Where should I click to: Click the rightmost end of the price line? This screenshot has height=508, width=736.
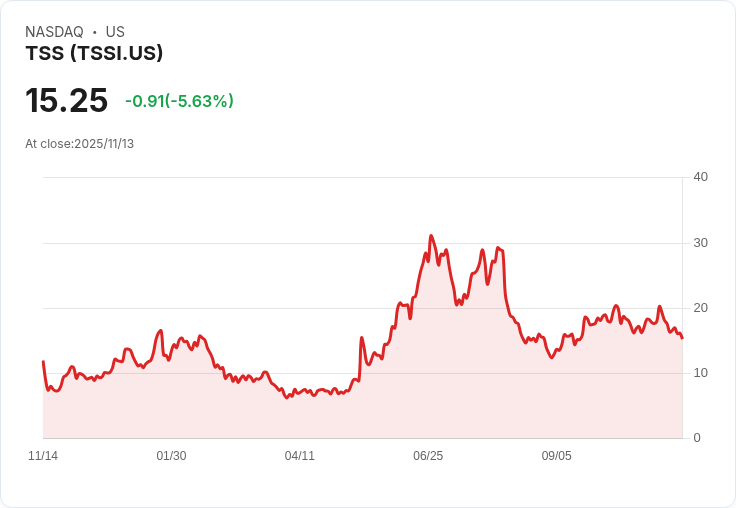pyautogui.click(x=682, y=338)
